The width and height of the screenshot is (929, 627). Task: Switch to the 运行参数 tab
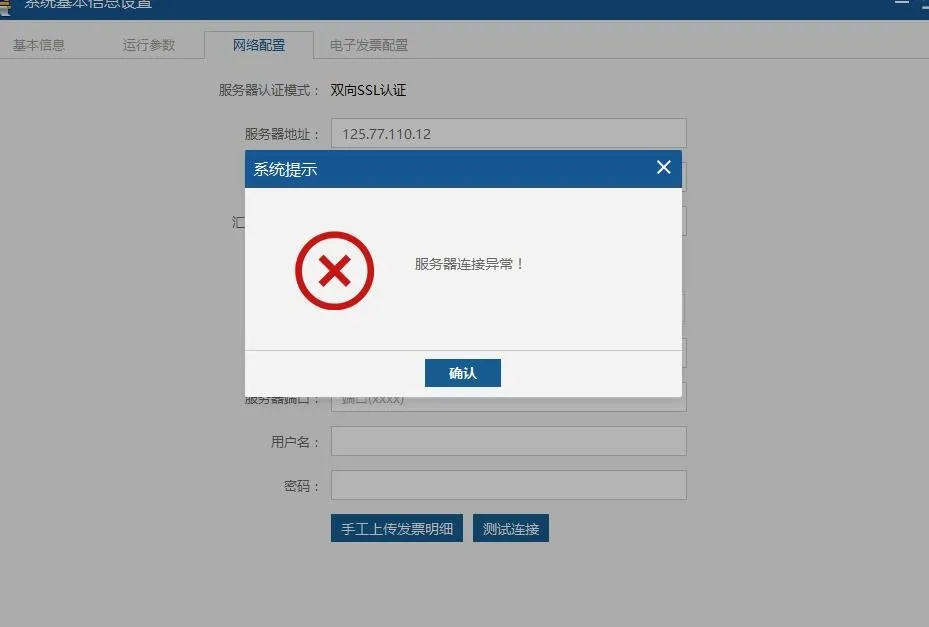pos(149,45)
